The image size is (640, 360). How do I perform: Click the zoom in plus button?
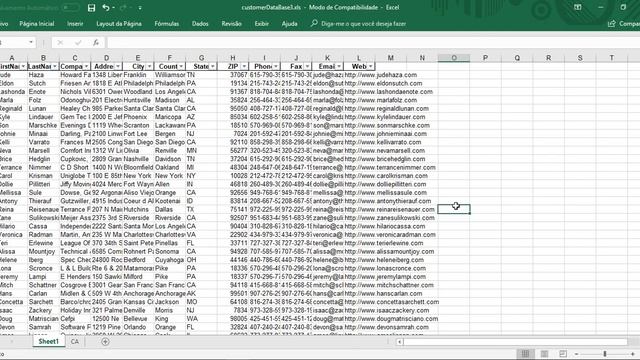pos(633,354)
